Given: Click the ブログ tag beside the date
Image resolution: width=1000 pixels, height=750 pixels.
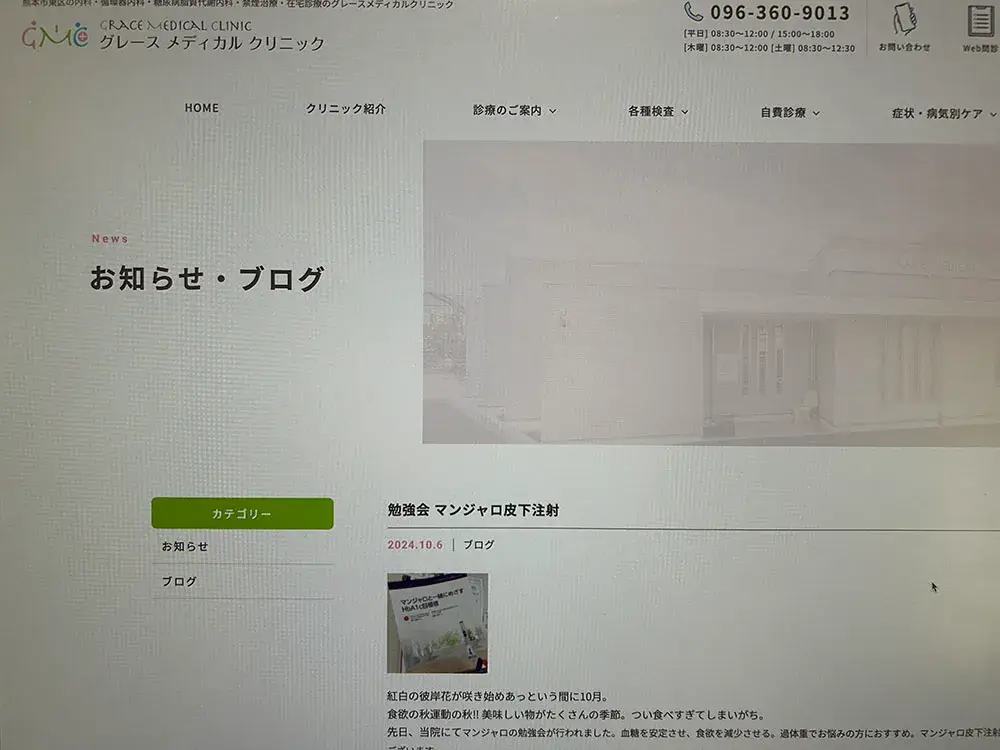Looking at the screenshot, I should [x=479, y=545].
